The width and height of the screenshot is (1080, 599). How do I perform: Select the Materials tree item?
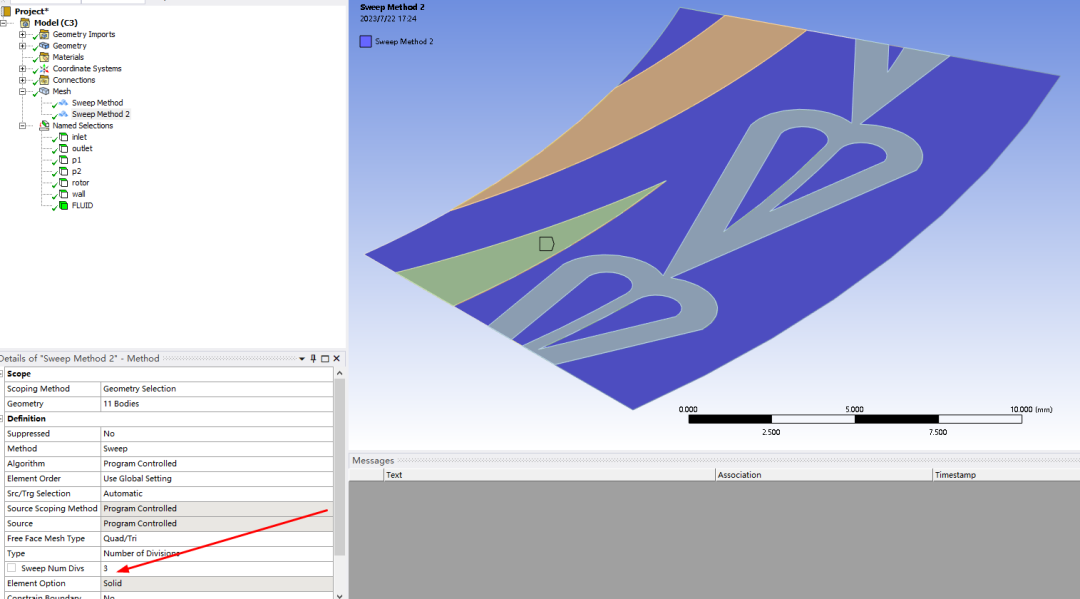point(68,57)
